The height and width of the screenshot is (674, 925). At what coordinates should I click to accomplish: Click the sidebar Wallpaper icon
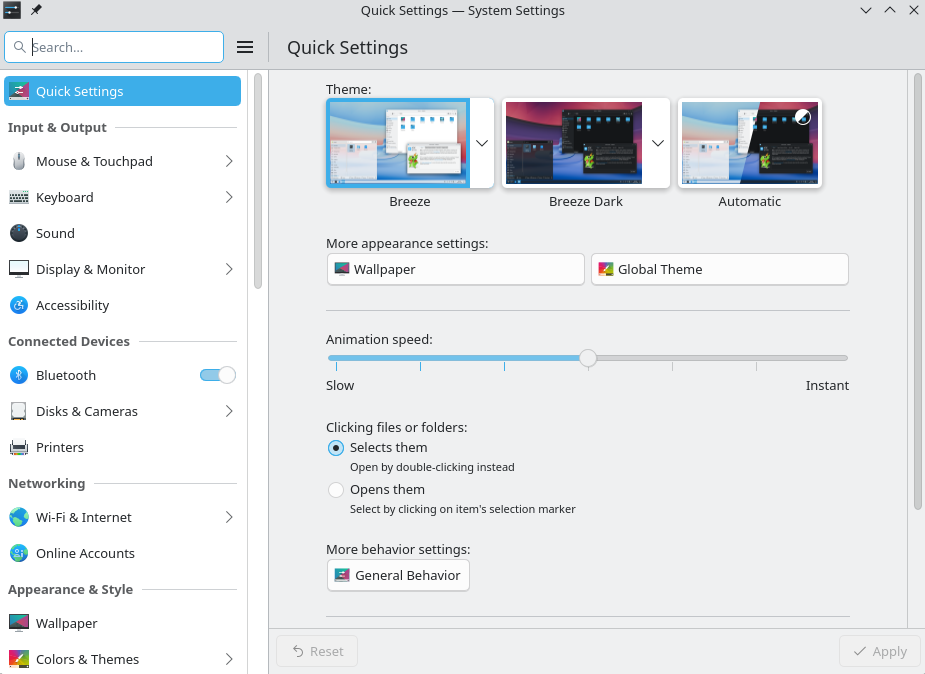19,623
